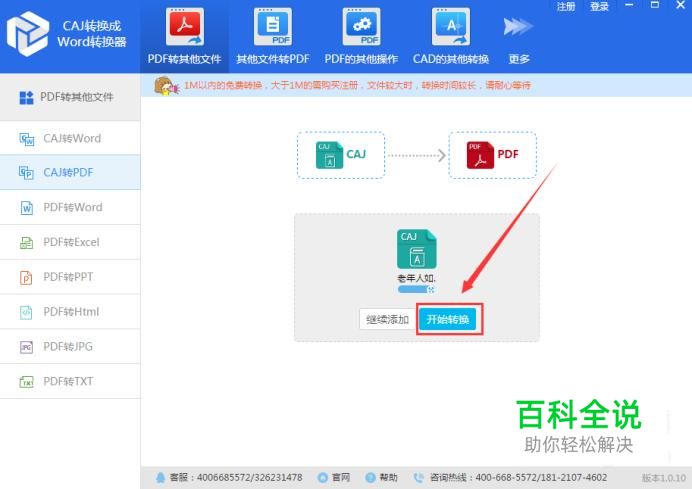
Task: Click the hotline number 400-668-5572/181-2107-4602
Action: pyautogui.click(x=542, y=478)
